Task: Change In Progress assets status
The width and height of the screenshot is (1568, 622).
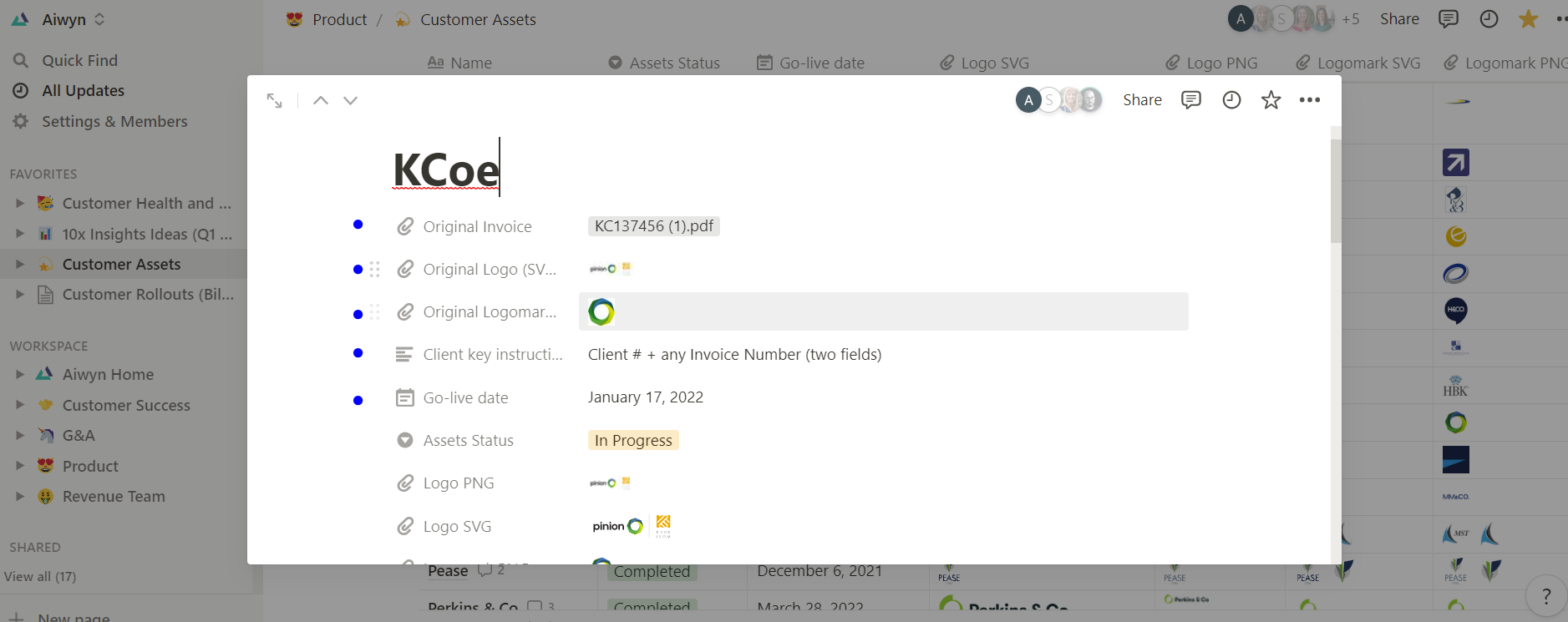Action: tap(633, 440)
